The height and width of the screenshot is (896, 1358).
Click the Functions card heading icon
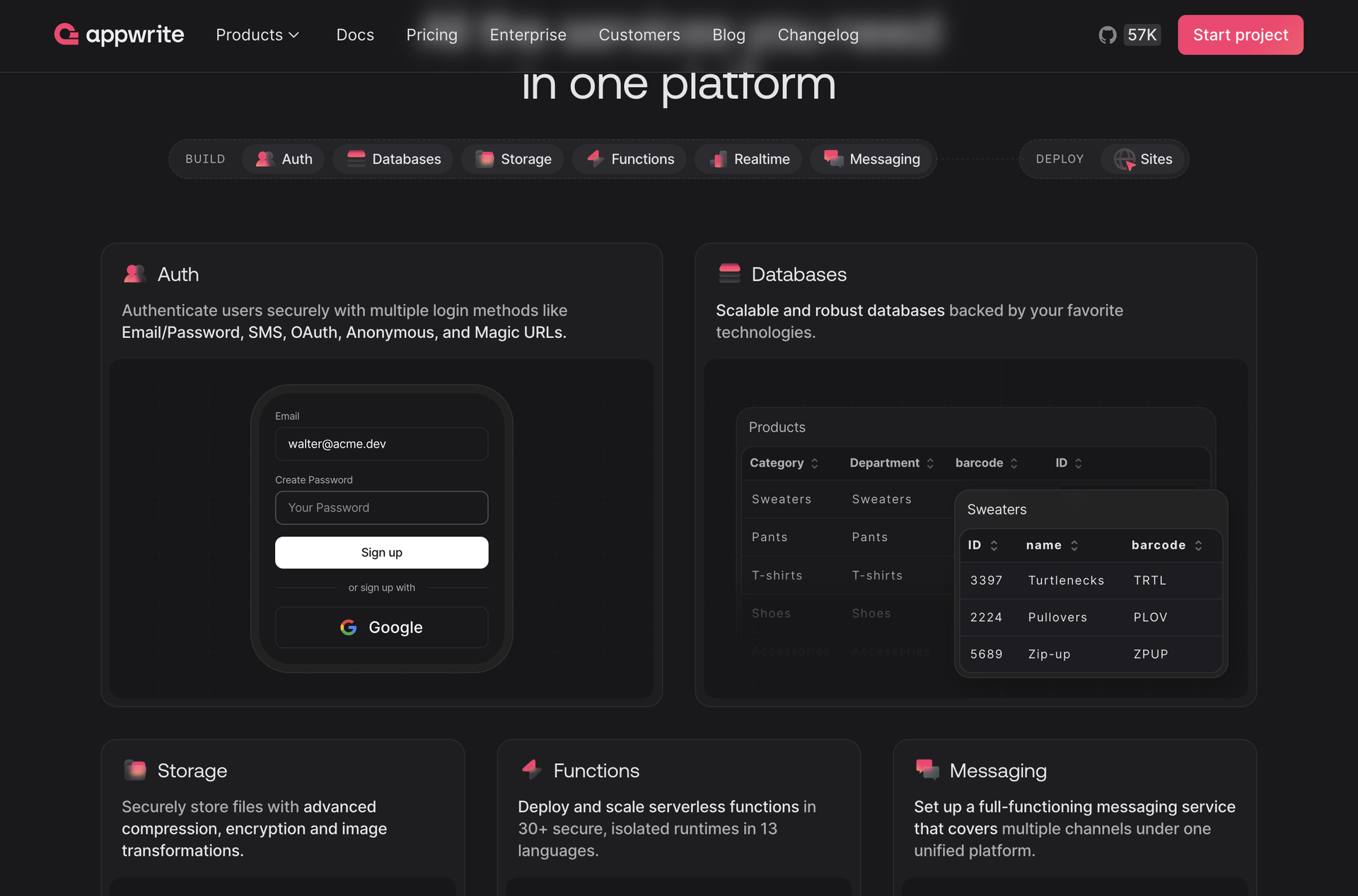531,769
